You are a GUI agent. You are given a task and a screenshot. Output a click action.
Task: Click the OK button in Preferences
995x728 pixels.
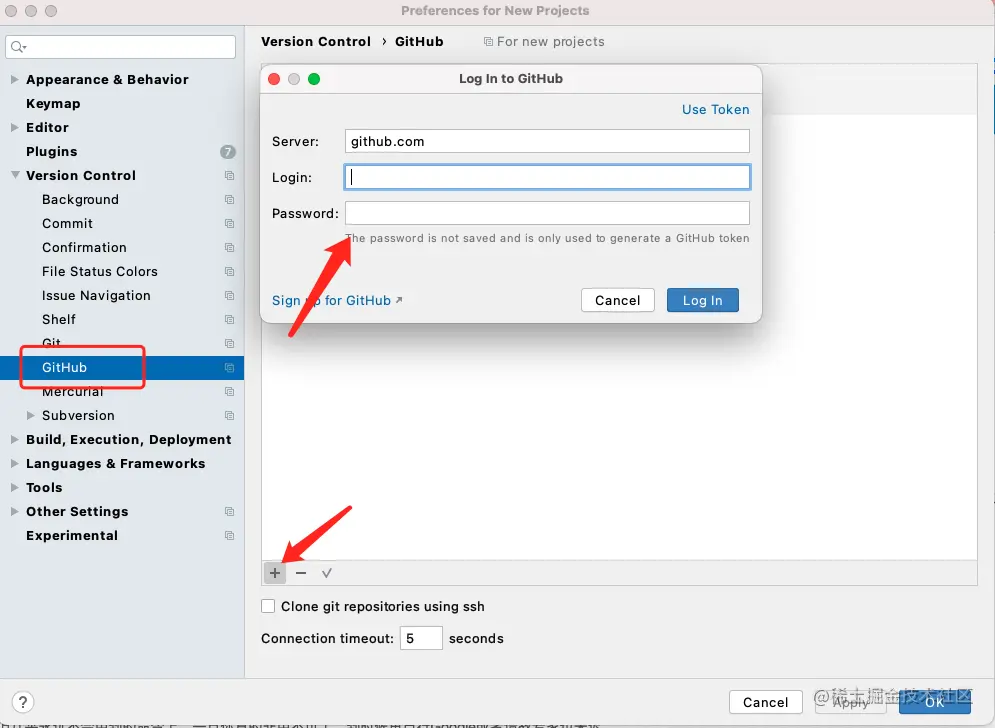click(x=934, y=702)
